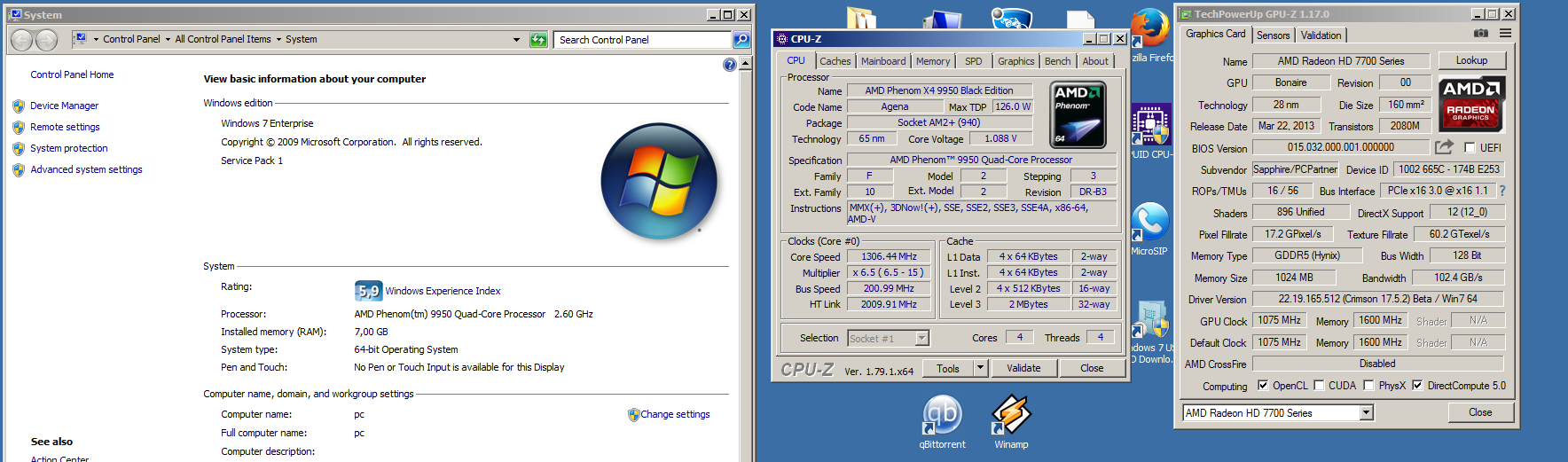This screenshot has width=1568, height=462.
Task: Toggle the PhysX checkbox
Action: pos(1368,386)
